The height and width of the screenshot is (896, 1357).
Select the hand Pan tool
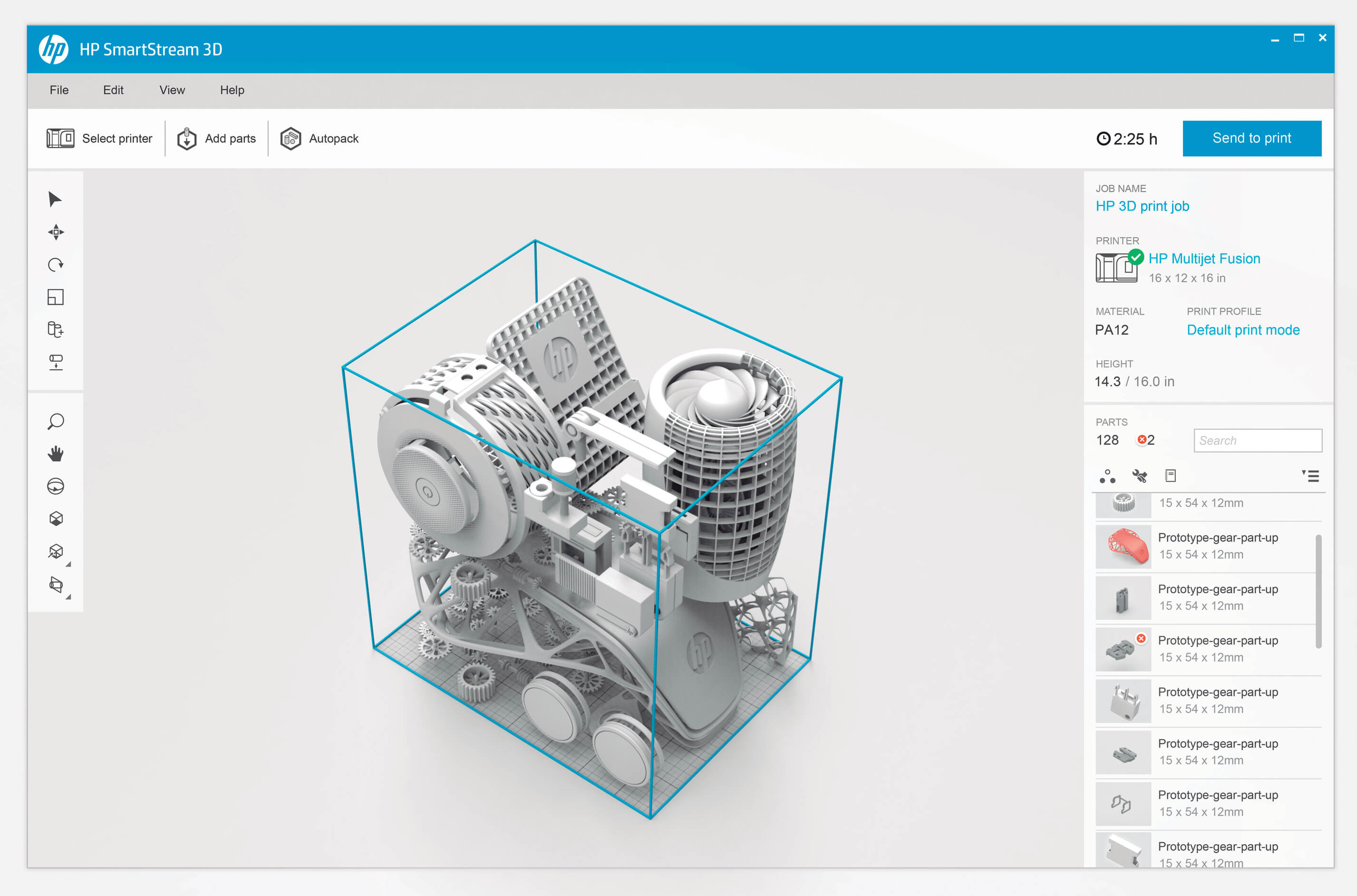56,454
